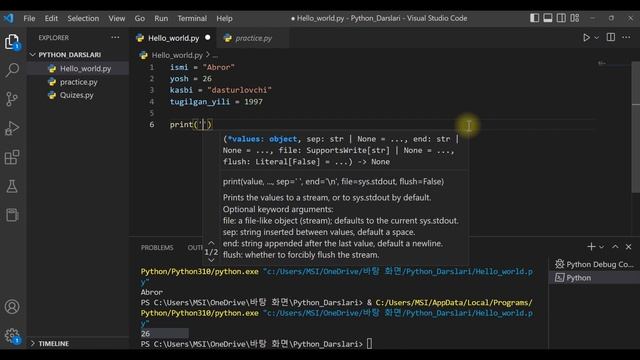Show previous signature in tooltip

(211, 243)
